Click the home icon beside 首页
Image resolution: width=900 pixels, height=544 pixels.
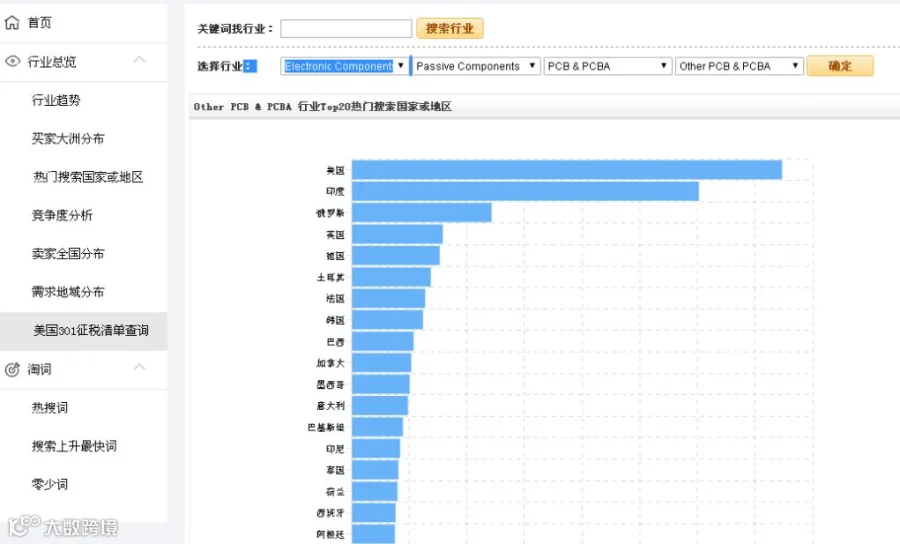12,22
